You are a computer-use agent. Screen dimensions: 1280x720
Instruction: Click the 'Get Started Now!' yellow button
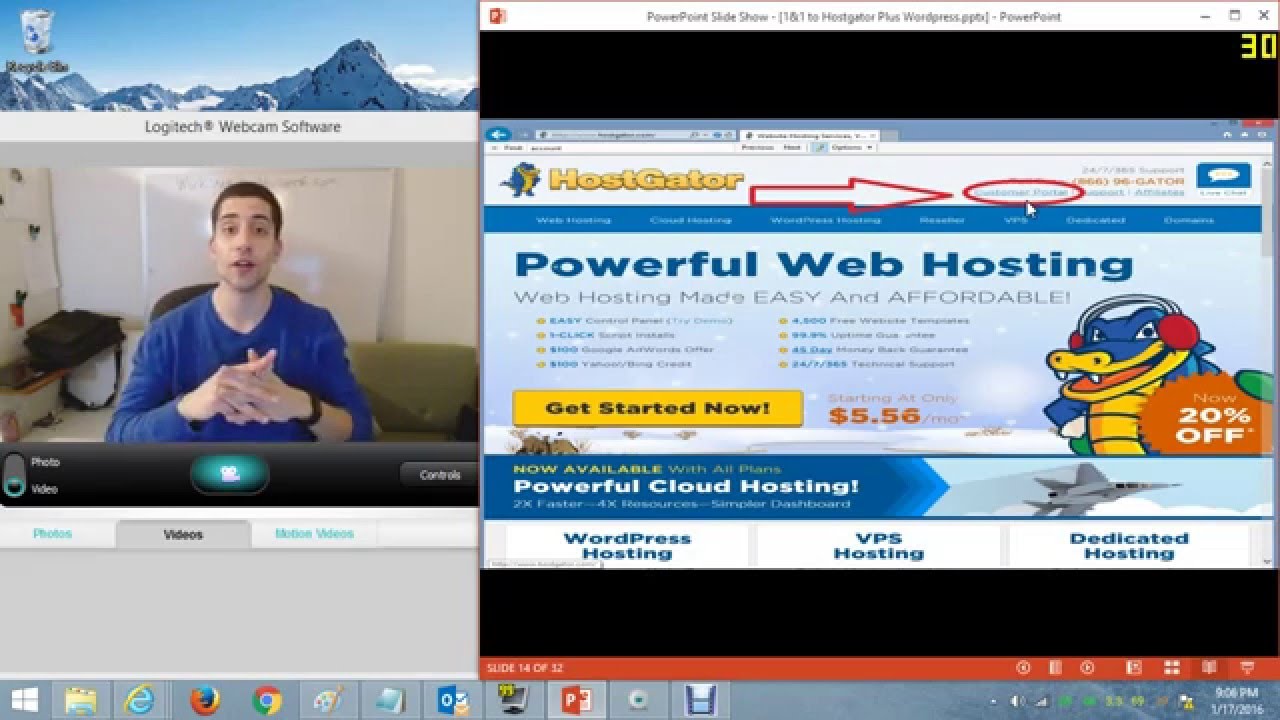pyautogui.click(x=657, y=408)
